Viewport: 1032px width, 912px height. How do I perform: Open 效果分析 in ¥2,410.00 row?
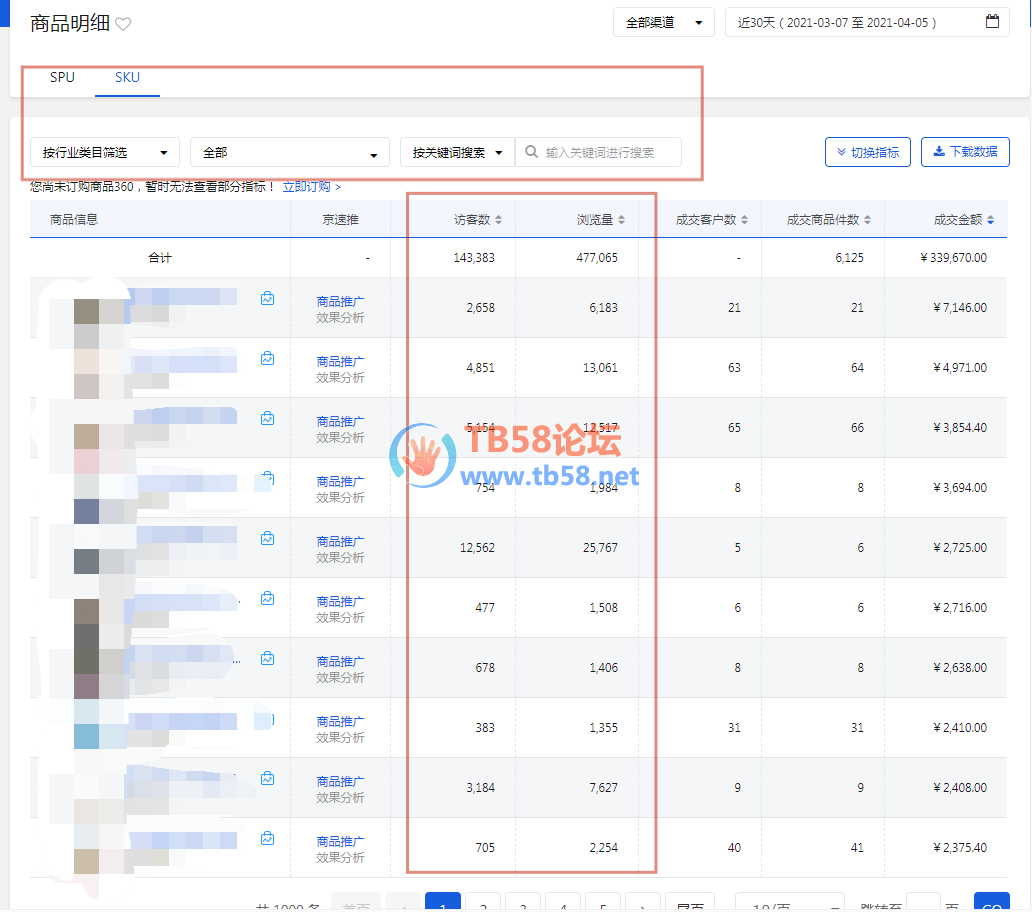(340, 738)
